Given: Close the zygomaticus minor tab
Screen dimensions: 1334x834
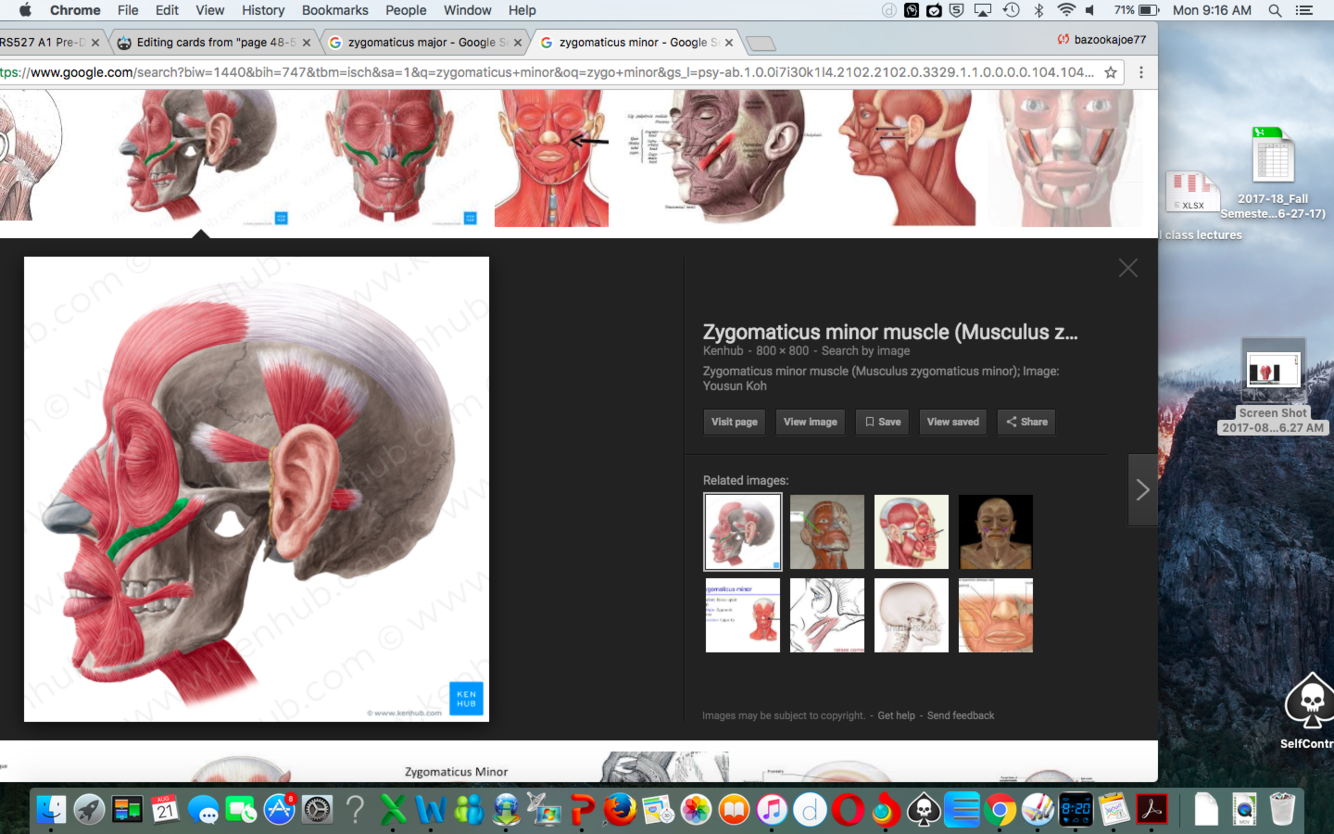Looking at the screenshot, I should (x=729, y=43).
